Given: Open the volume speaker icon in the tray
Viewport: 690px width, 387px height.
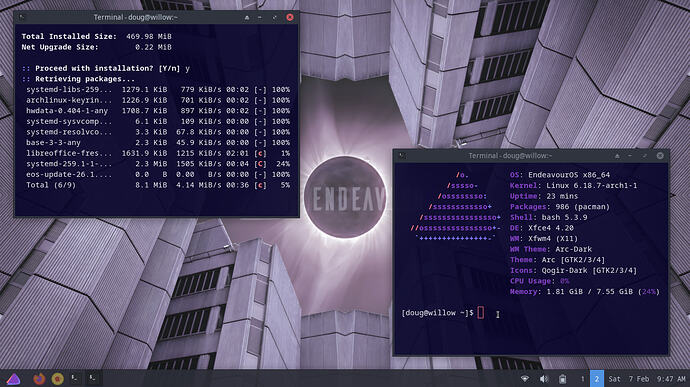Looking at the screenshot, I should 544,379.
